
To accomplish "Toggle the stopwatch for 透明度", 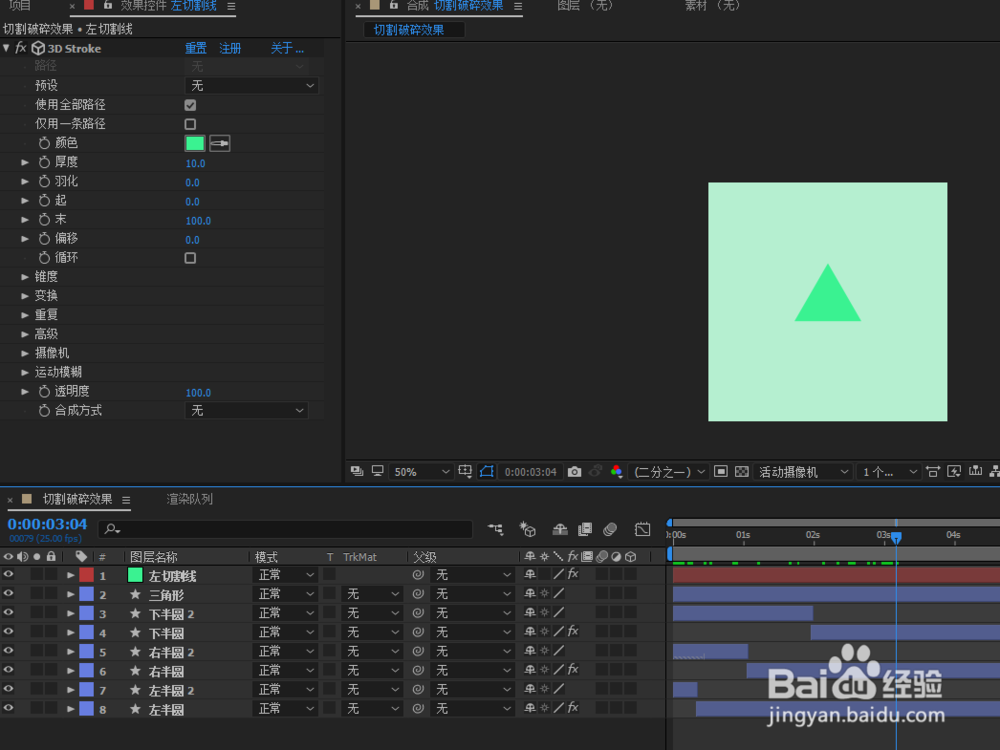I will click(x=44, y=392).
